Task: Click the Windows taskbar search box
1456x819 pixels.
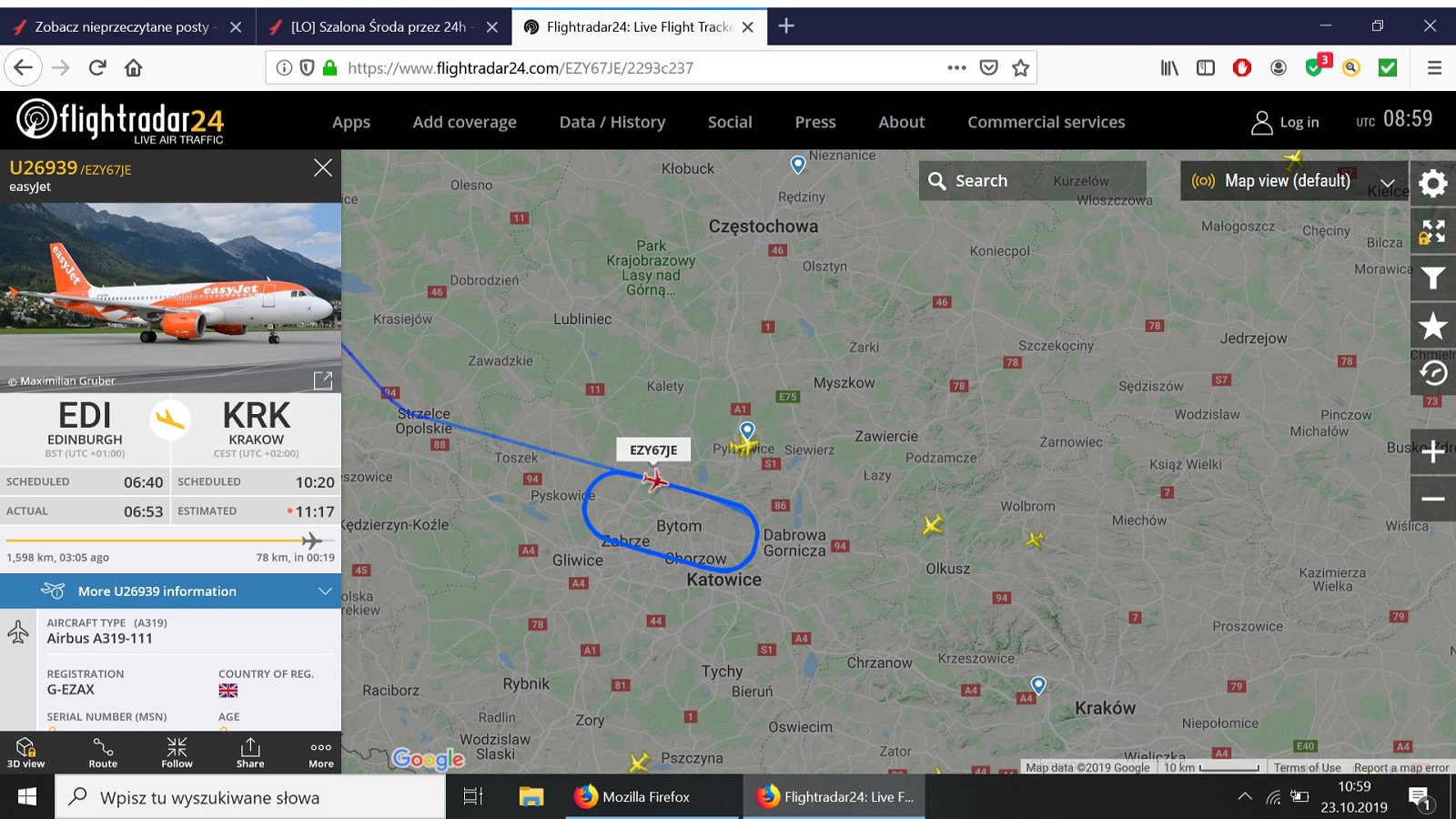Action: (x=250, y=797)
